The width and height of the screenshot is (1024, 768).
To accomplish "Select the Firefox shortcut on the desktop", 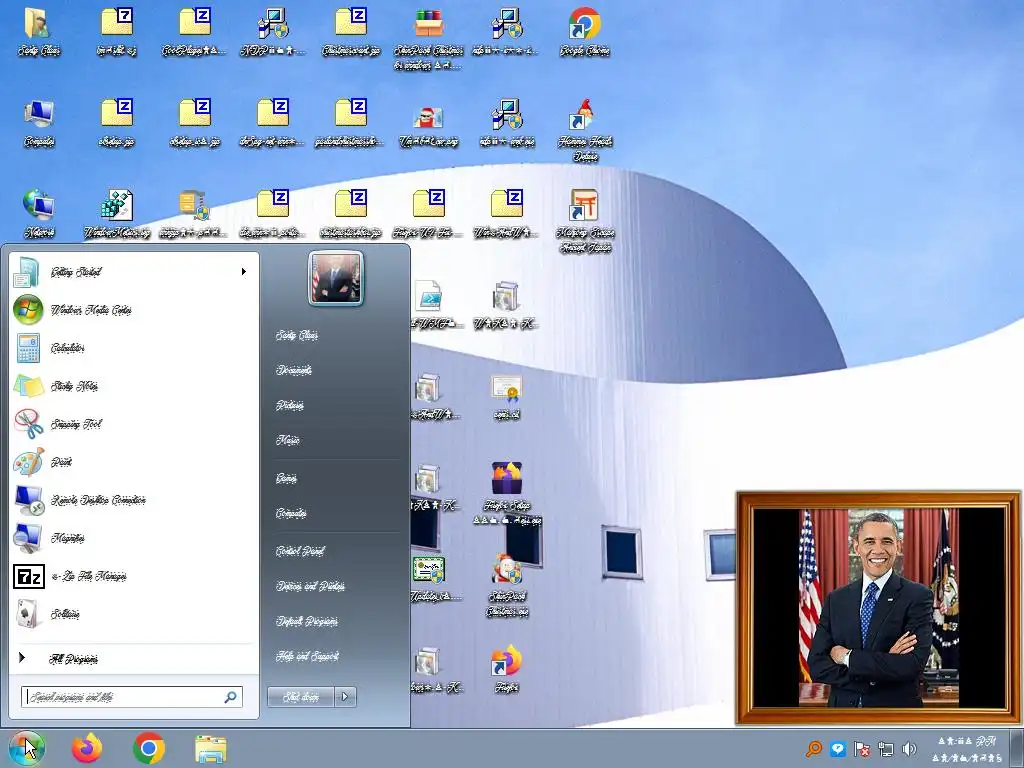I will (x=507, y=669).
